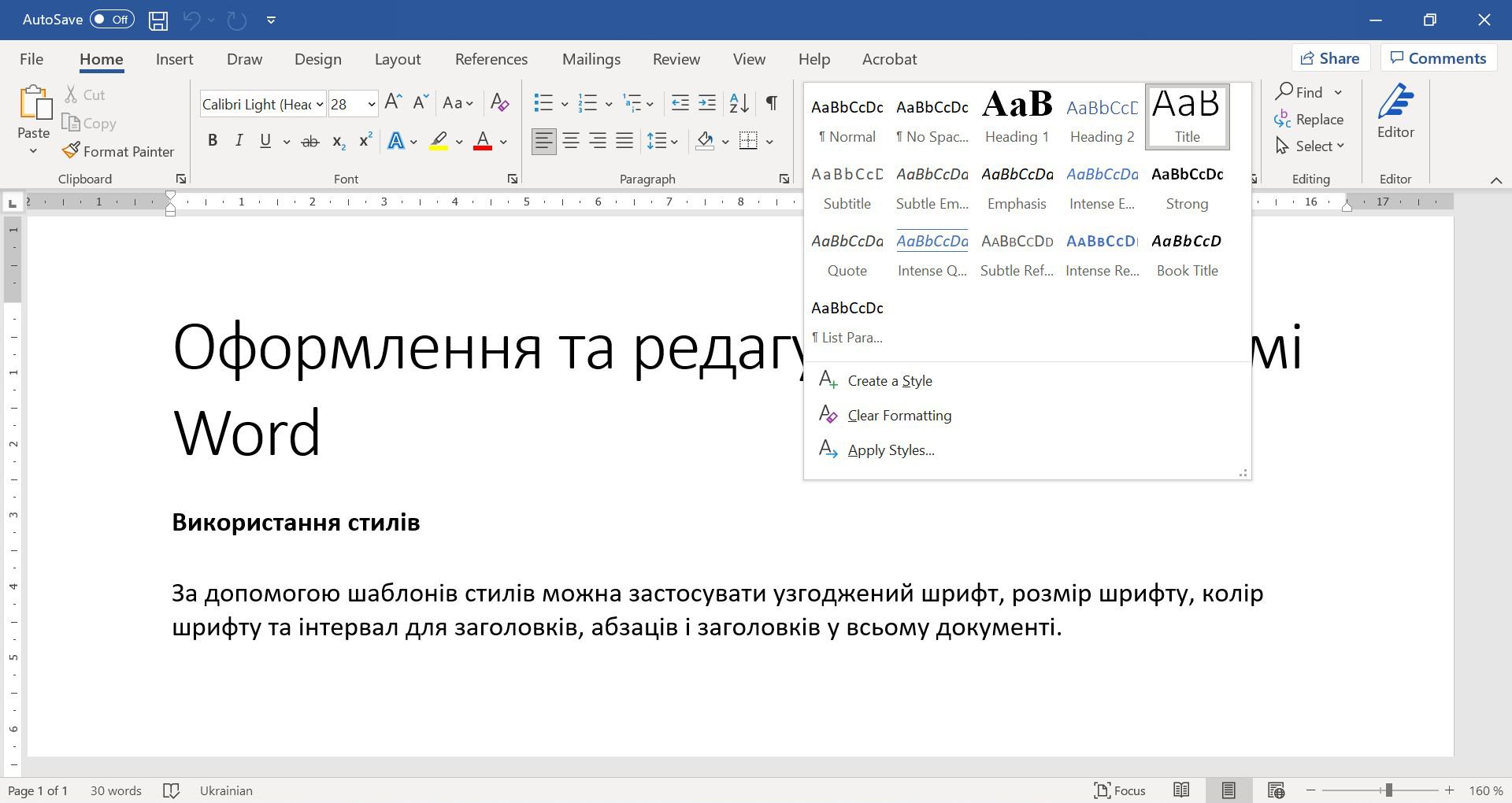Toggle bold formatting

[212, 140]
